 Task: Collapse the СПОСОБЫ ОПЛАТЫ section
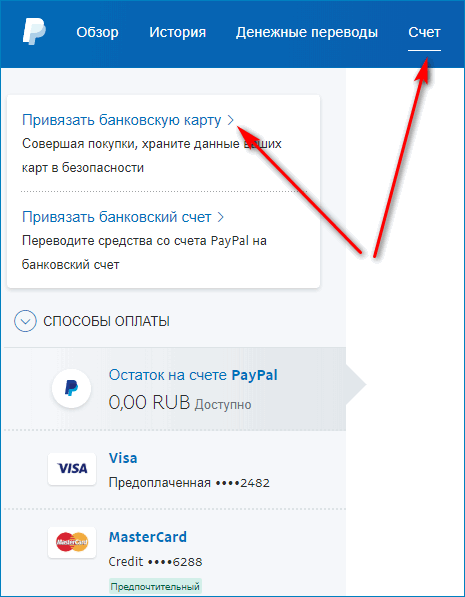(25, 321)
